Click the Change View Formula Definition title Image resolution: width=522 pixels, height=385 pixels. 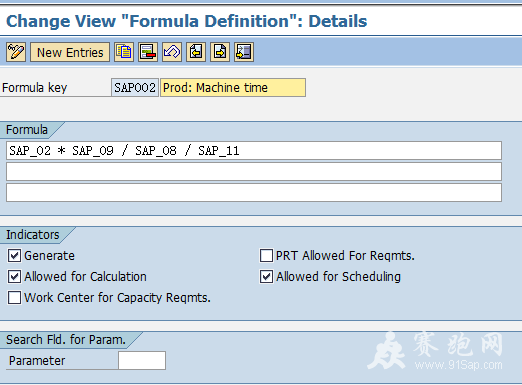coord(187,21)
